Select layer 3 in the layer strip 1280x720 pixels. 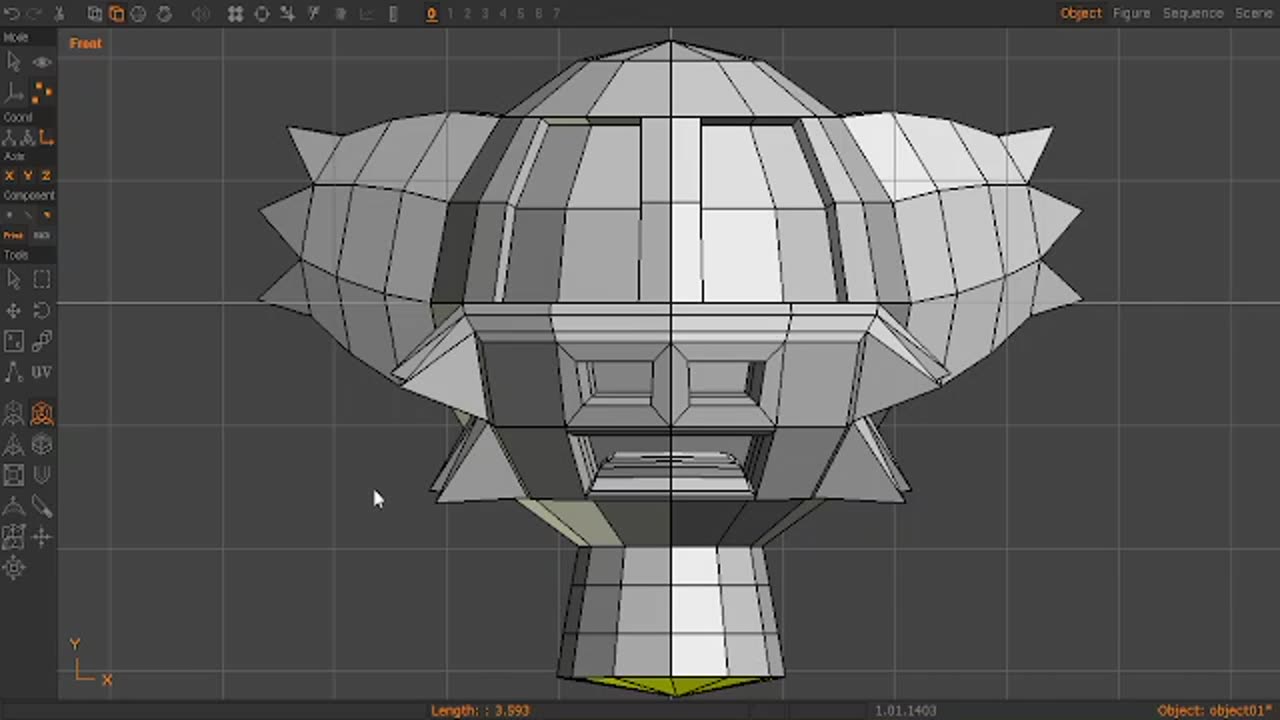tap(486, 14)
